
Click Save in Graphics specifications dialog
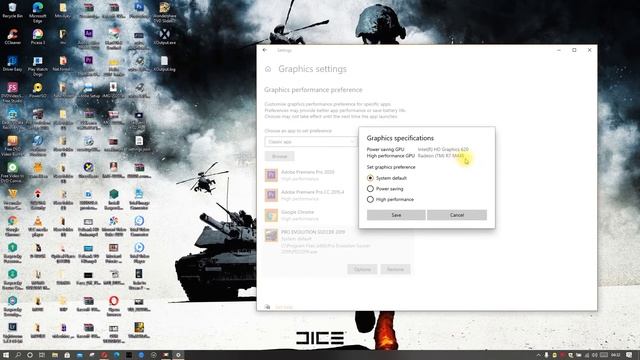coord(396,215)
